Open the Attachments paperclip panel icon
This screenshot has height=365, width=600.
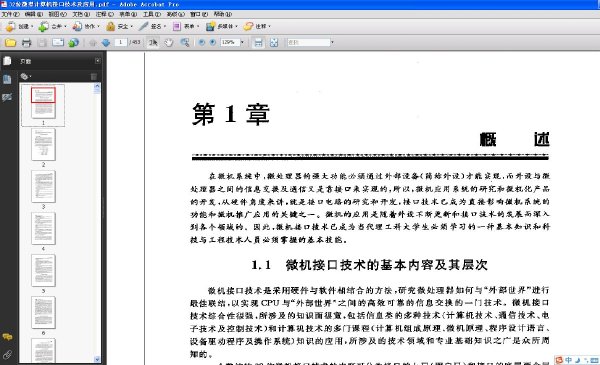7,355
